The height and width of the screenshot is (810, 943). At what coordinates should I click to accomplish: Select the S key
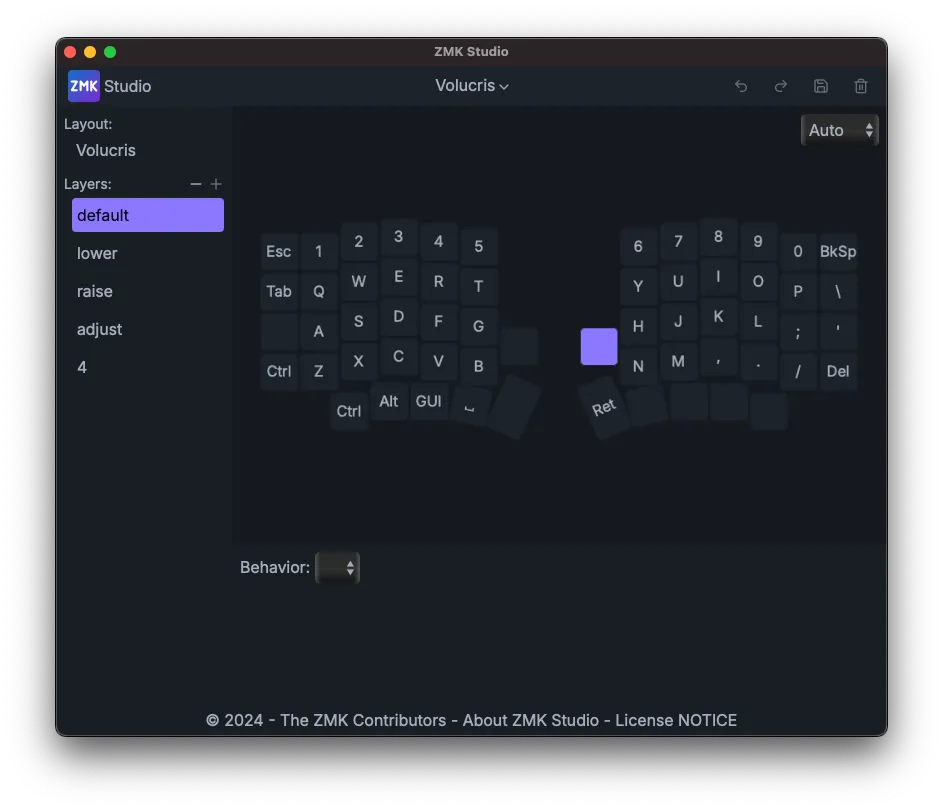(x=358, y=321)
